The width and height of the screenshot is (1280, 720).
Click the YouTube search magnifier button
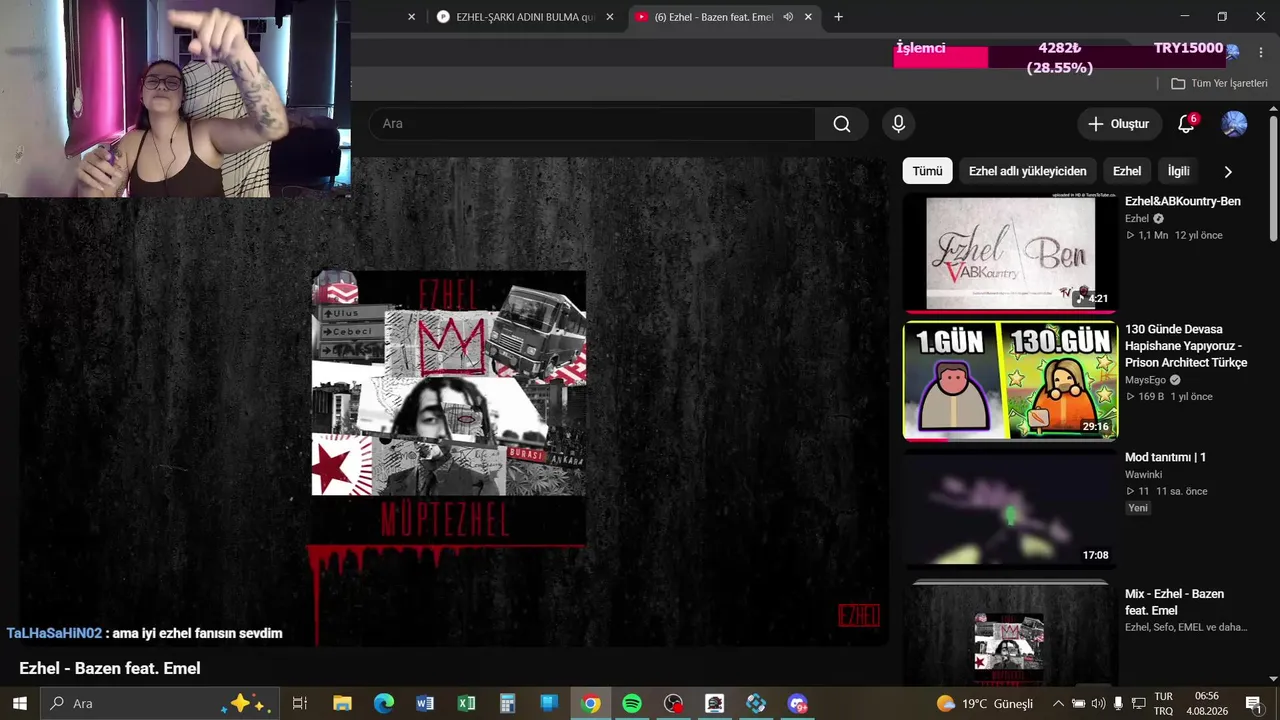click(842, 124)
